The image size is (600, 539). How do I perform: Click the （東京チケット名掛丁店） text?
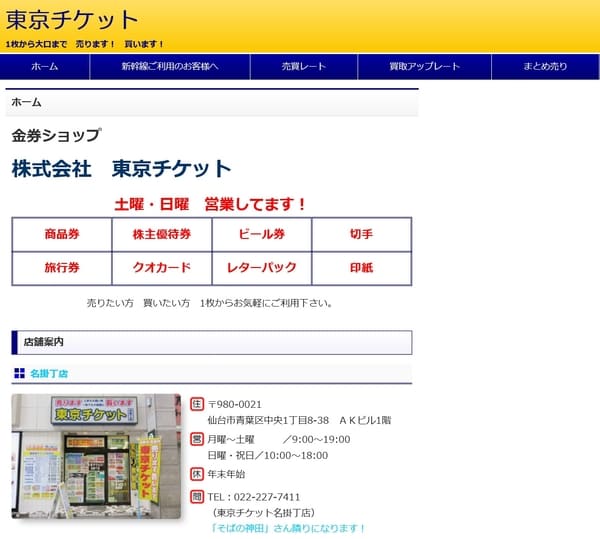pos(264,513)
